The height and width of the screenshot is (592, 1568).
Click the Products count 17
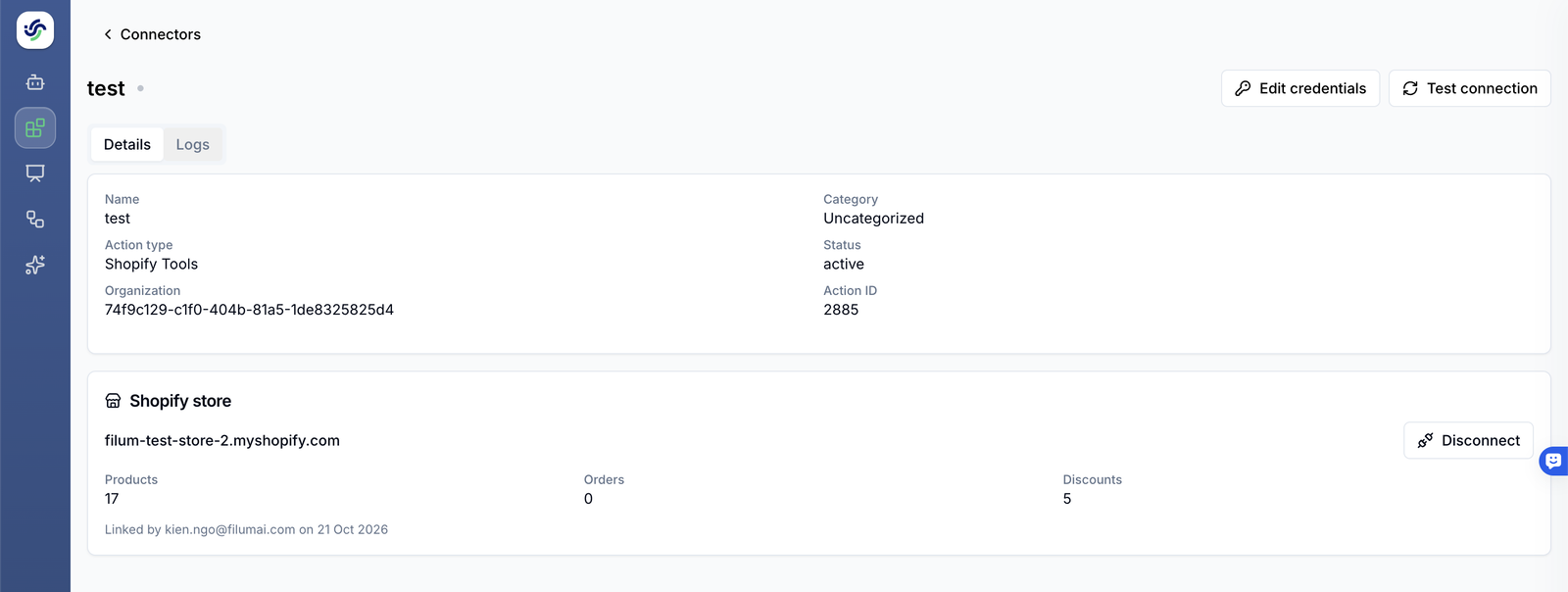tap(112, 499)
